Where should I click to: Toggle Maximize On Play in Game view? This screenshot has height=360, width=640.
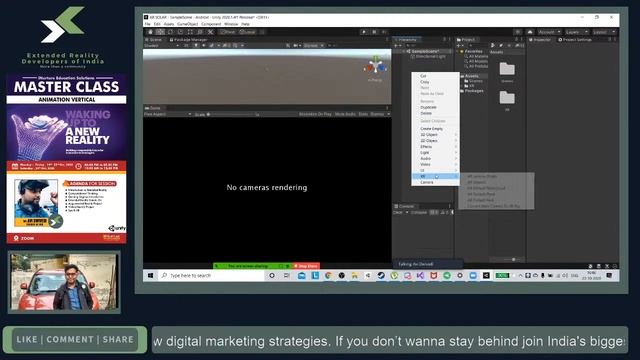tap(315, 114)
